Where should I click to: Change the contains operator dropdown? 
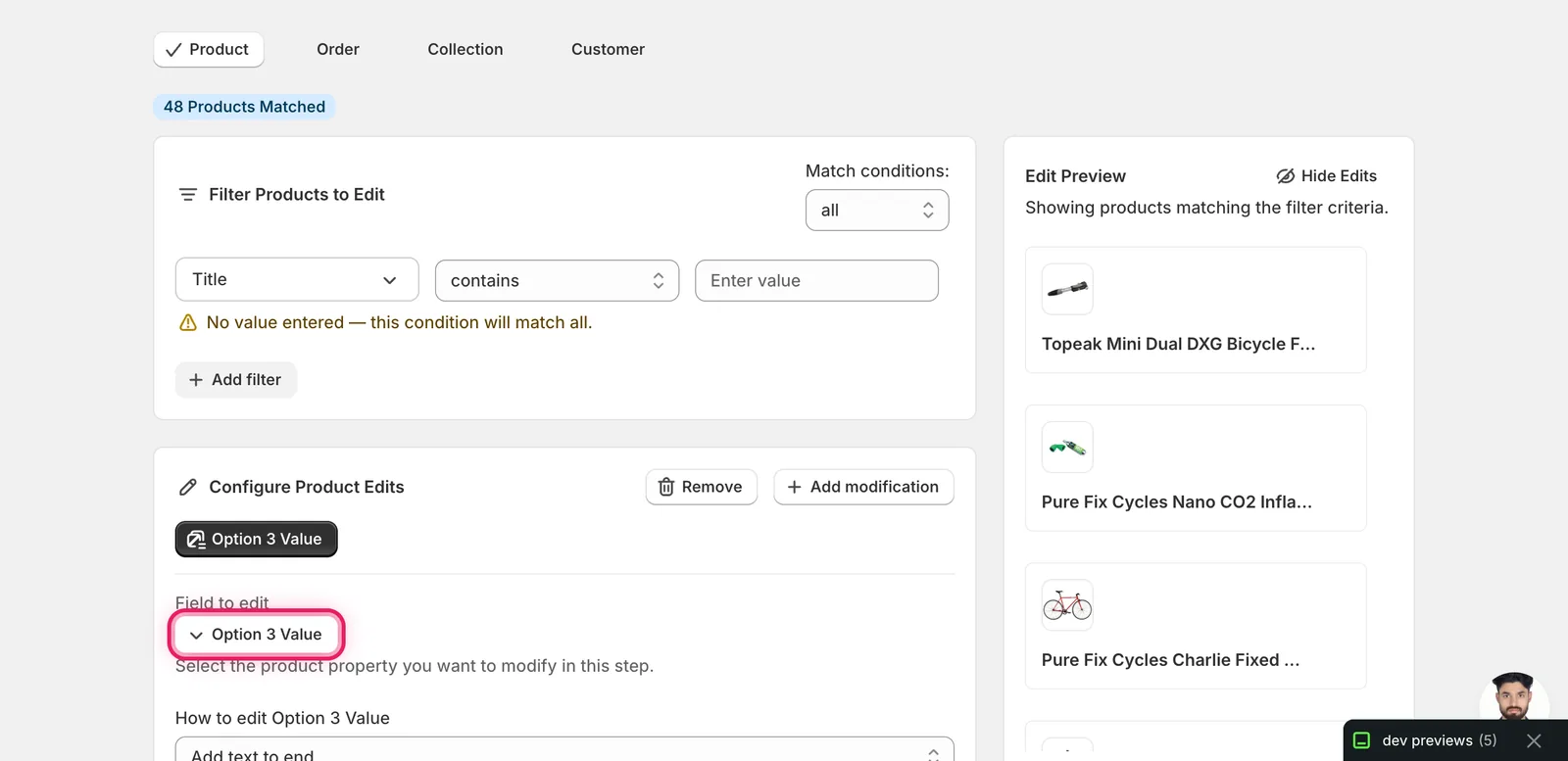pyautogui.click(x=557, y=280)
